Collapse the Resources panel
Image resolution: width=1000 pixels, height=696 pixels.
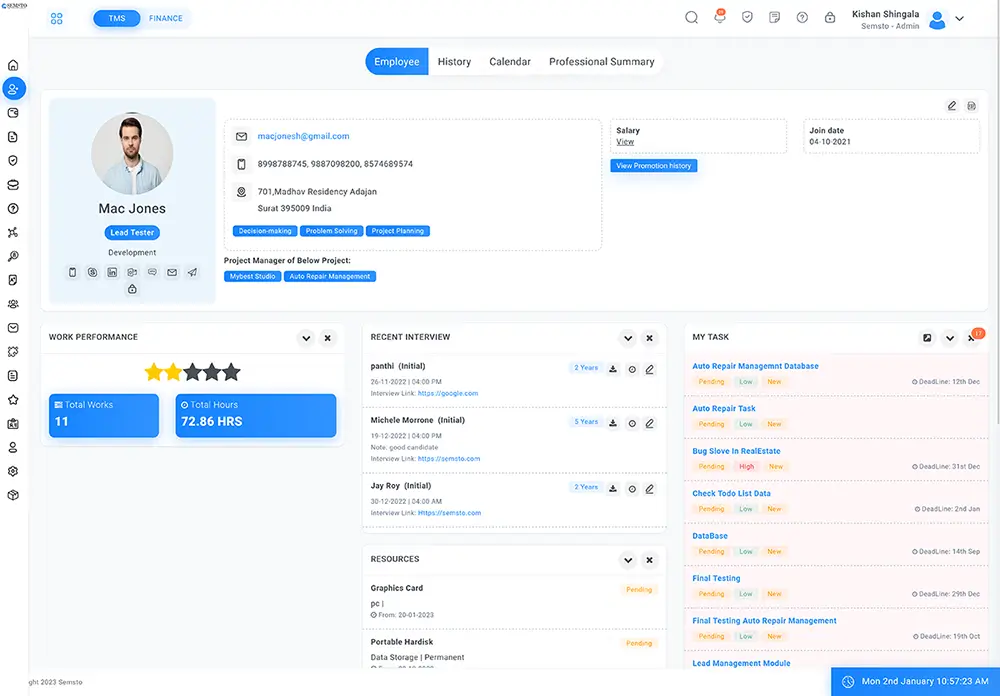628,560
